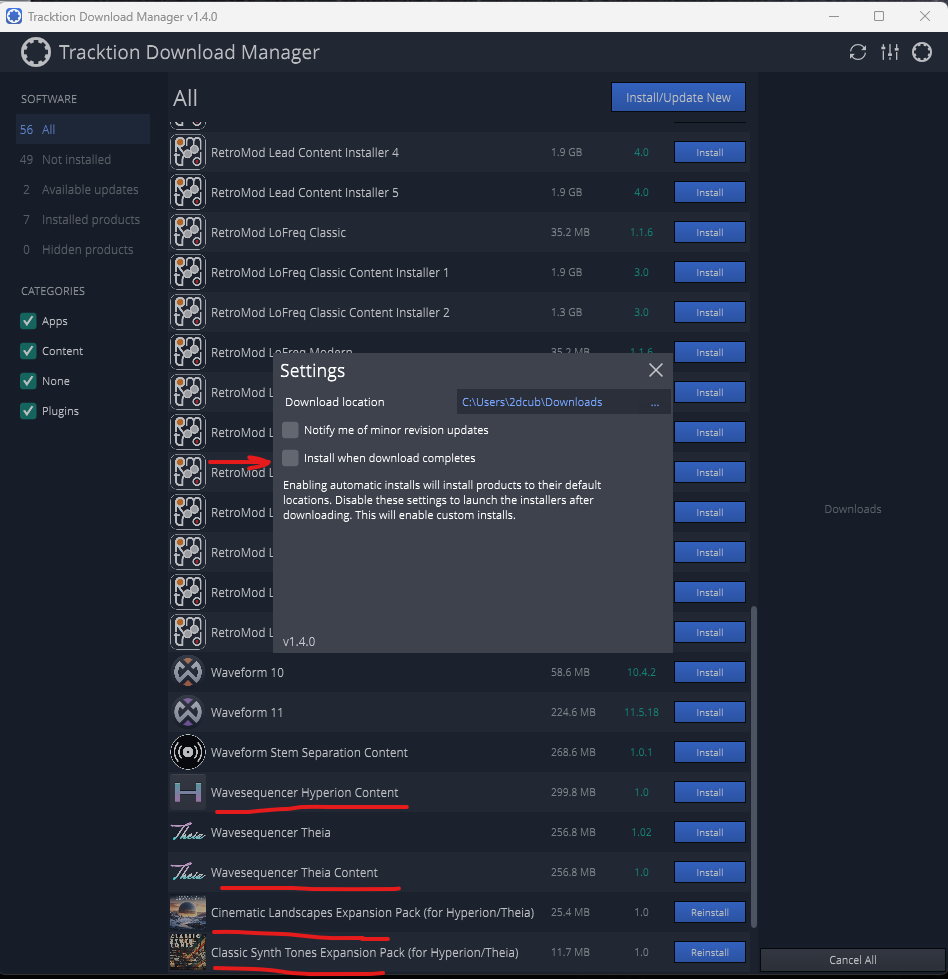The height and width of the screenshot is (979, 948).
Task: Install Wavesequencer Theia Content
Action: pyautogui.click(x=709, y=872)
